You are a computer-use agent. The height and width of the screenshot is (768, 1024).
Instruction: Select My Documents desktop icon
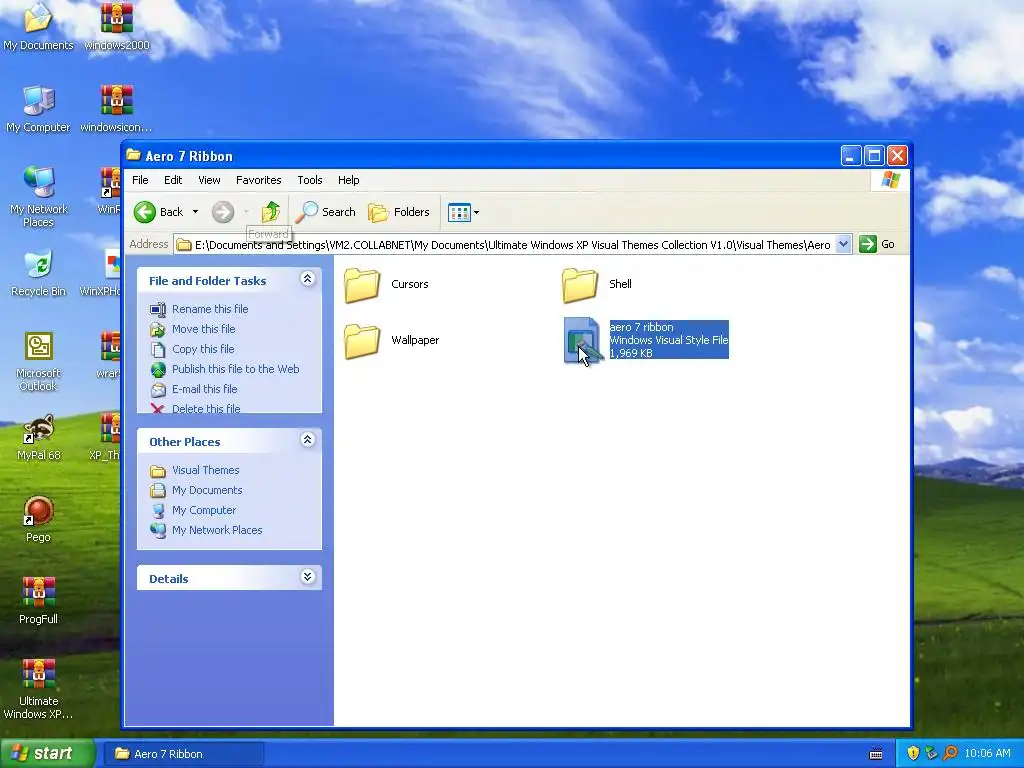click(x=38, y=26)
